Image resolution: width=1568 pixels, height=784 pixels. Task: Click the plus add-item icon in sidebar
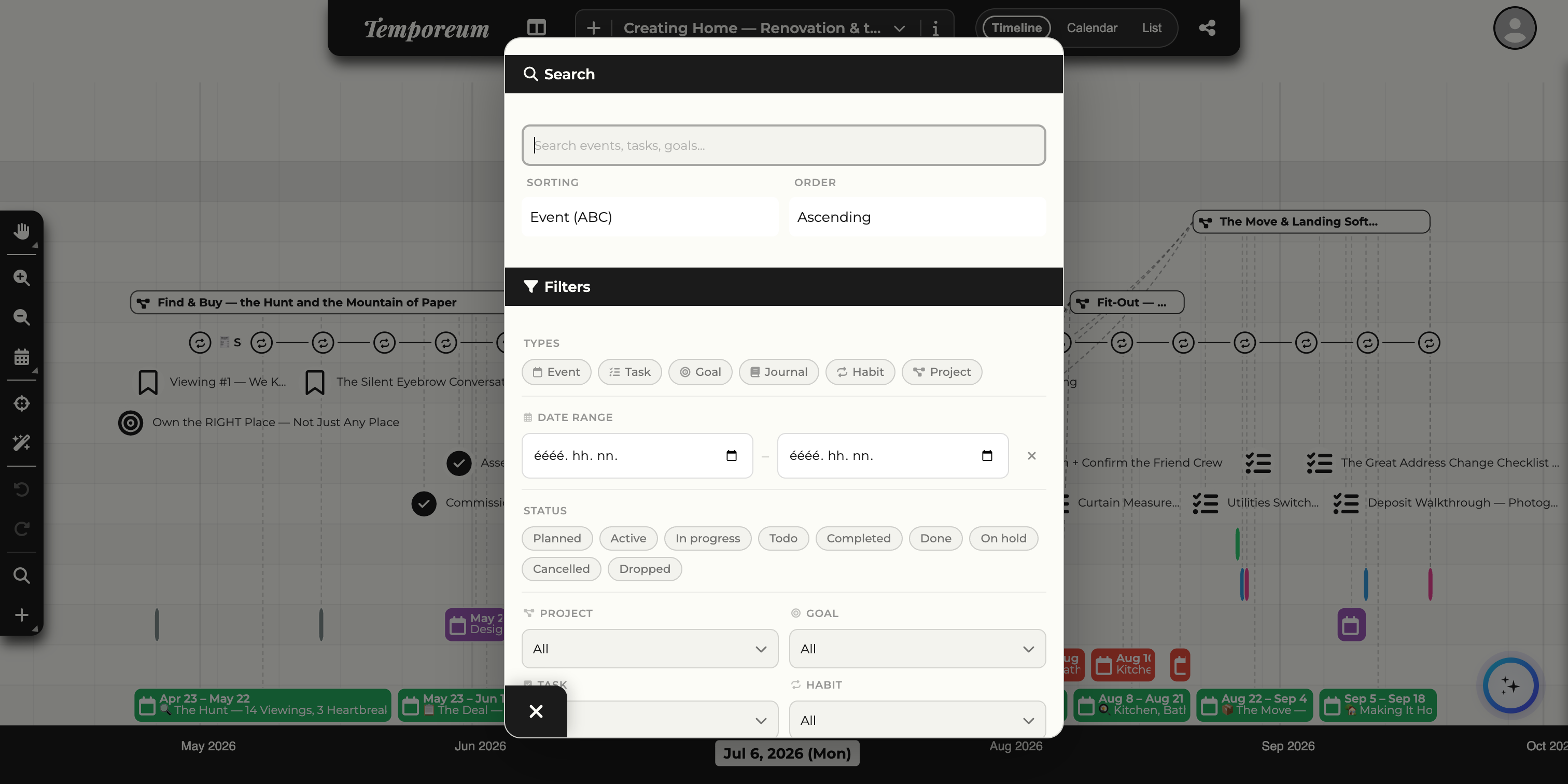(x=22, y=615)
